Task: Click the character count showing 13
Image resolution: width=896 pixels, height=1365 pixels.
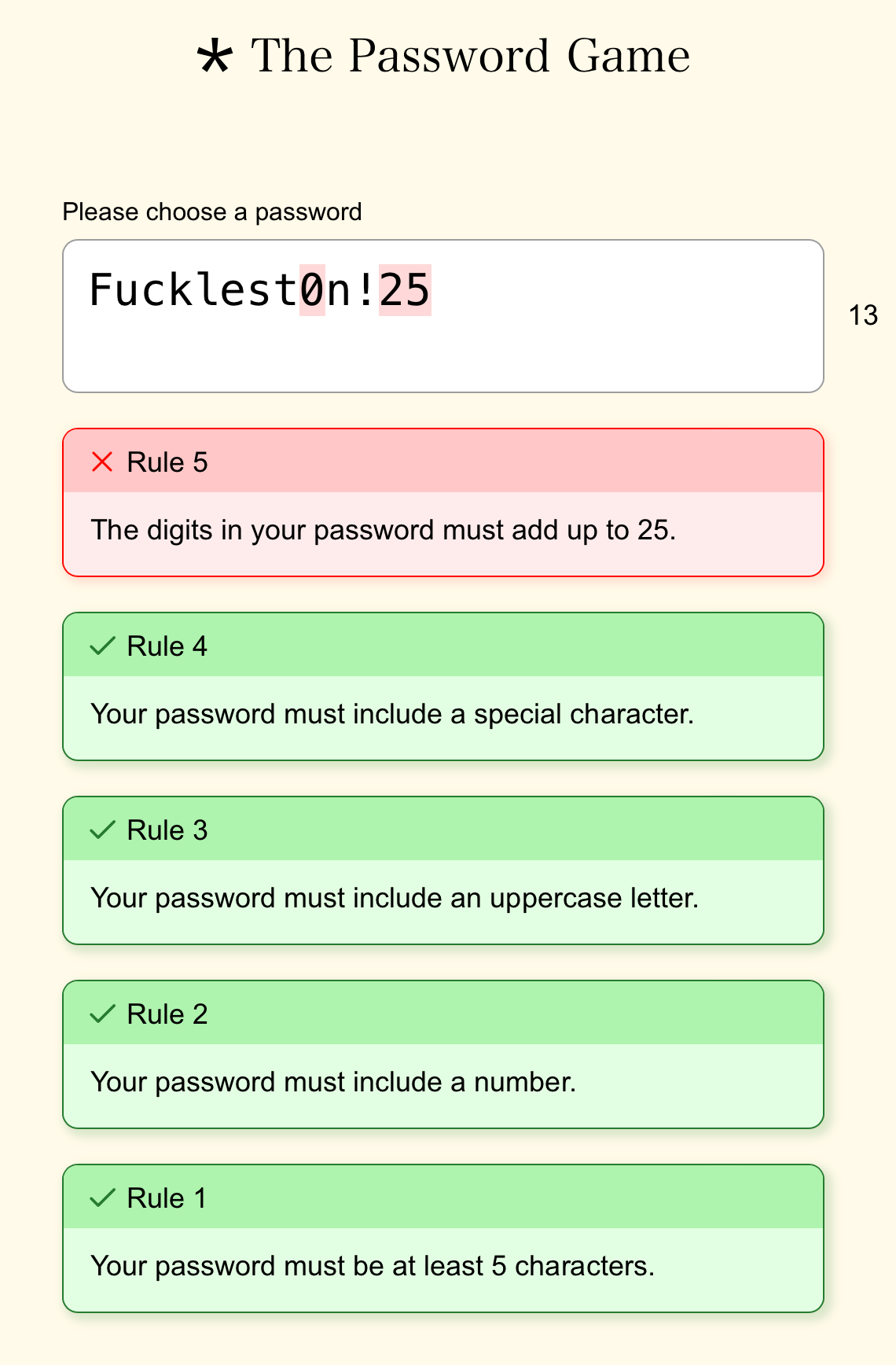Action: 863,315
